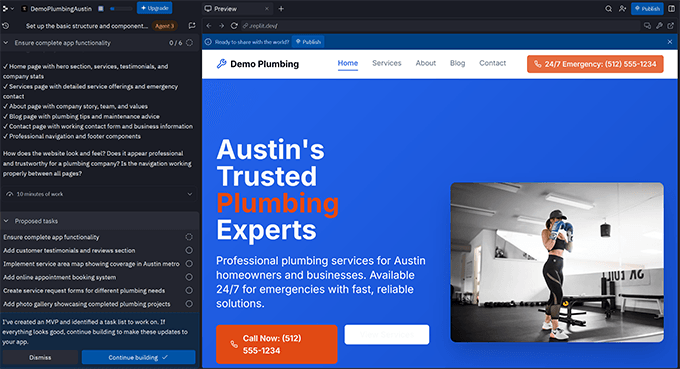
Task: Click the top-right Publish button
Action: [647, 9]
